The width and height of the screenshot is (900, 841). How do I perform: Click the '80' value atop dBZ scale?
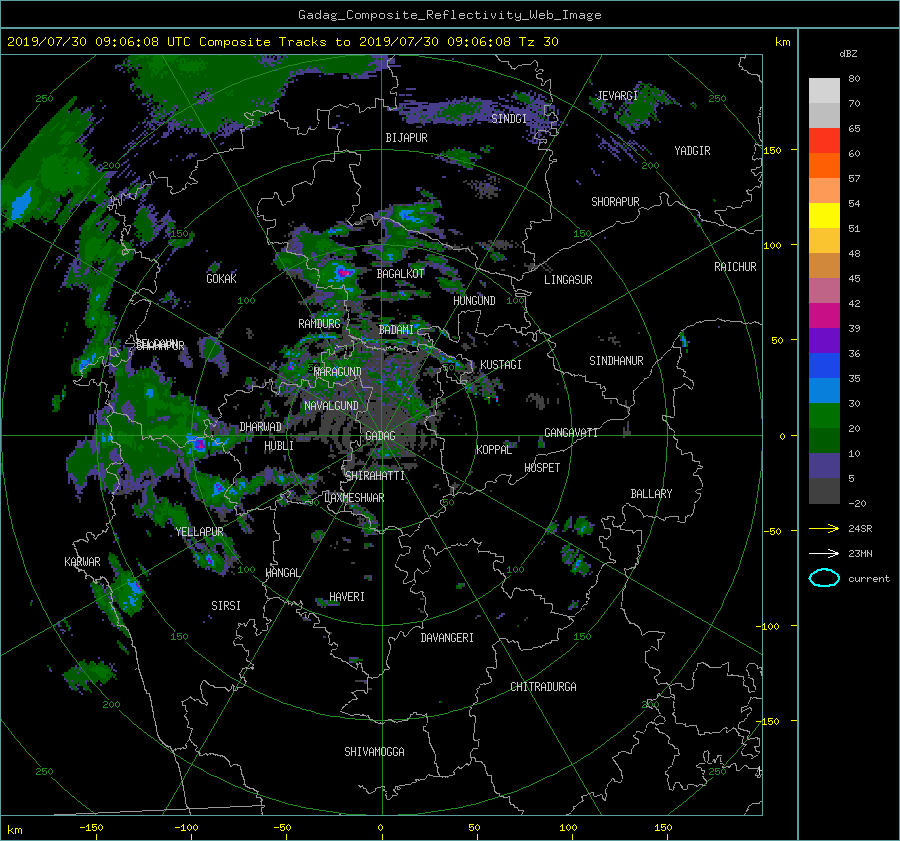coord(854,79)
